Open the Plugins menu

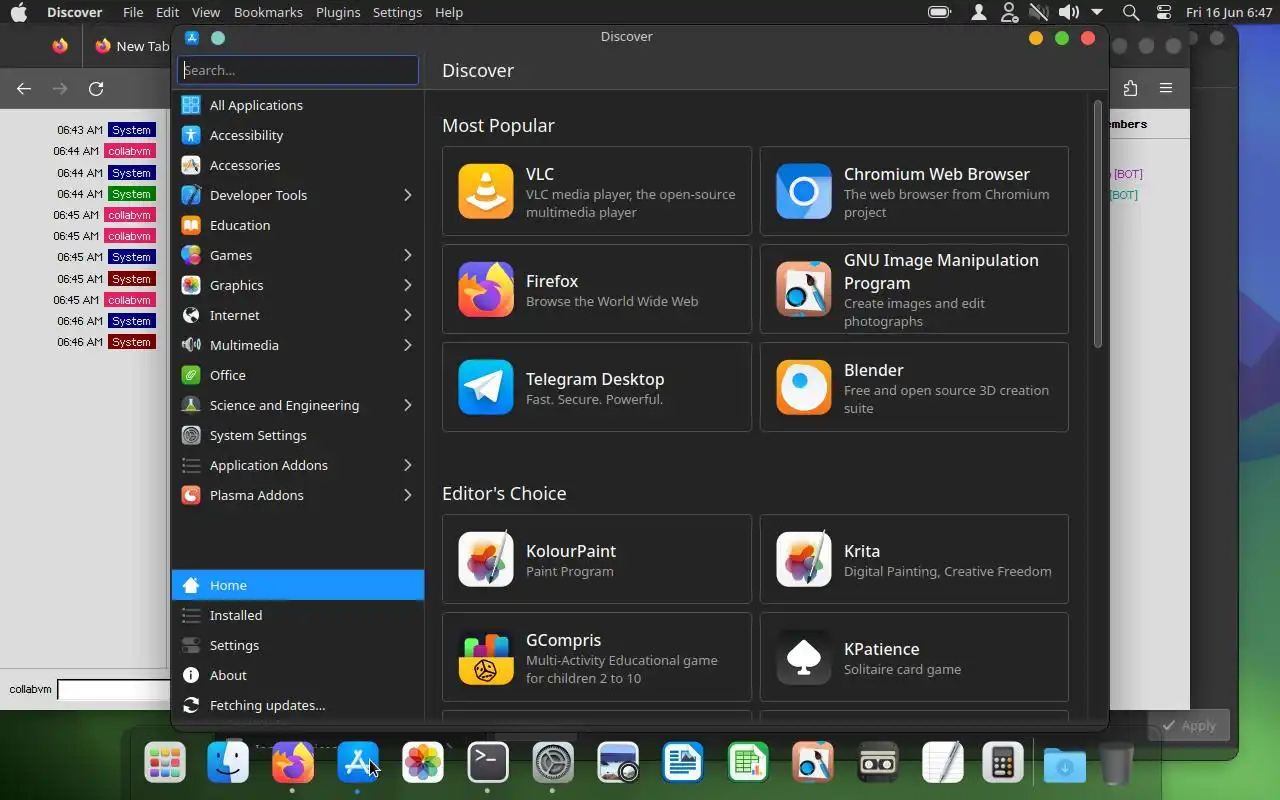338,12
